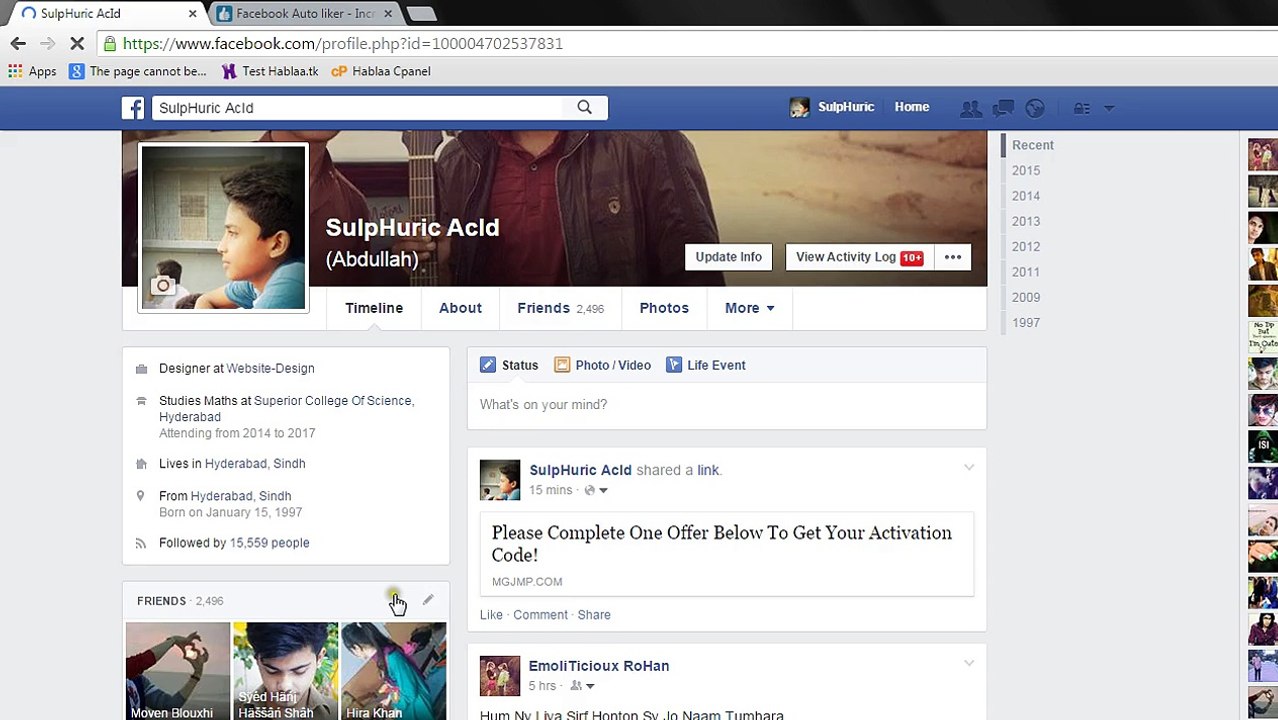1278x720 pixels.
Task: Close the Facebook Auto liker tab
Action: tap(388, 13)
